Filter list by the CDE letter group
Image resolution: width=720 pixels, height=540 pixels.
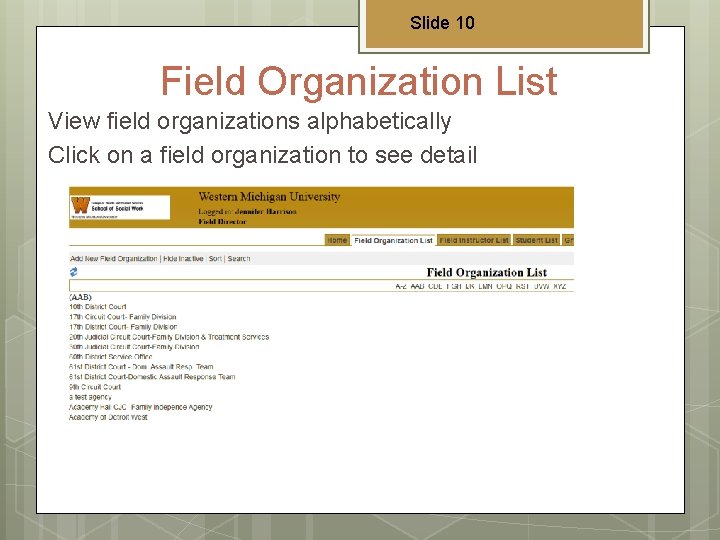pyautogui.click(x=435, y=286)
